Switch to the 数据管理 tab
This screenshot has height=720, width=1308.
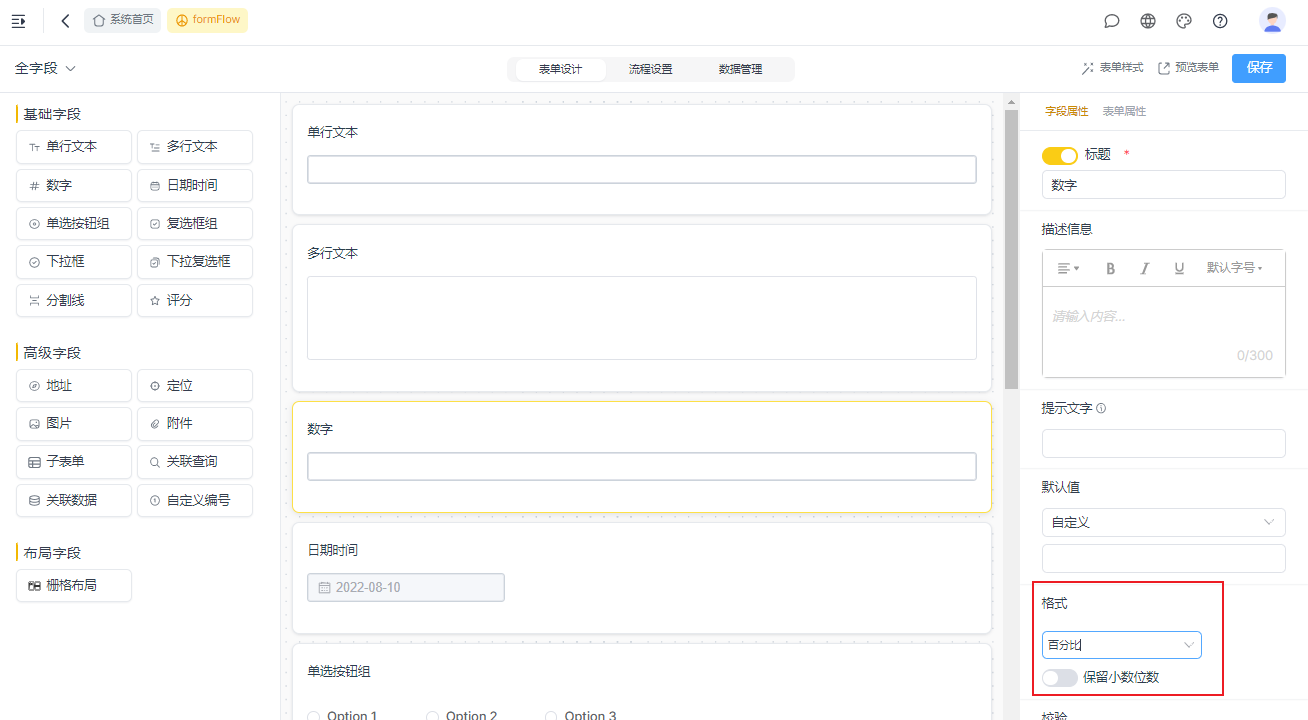pyautogui.click(x=741, y=69)
